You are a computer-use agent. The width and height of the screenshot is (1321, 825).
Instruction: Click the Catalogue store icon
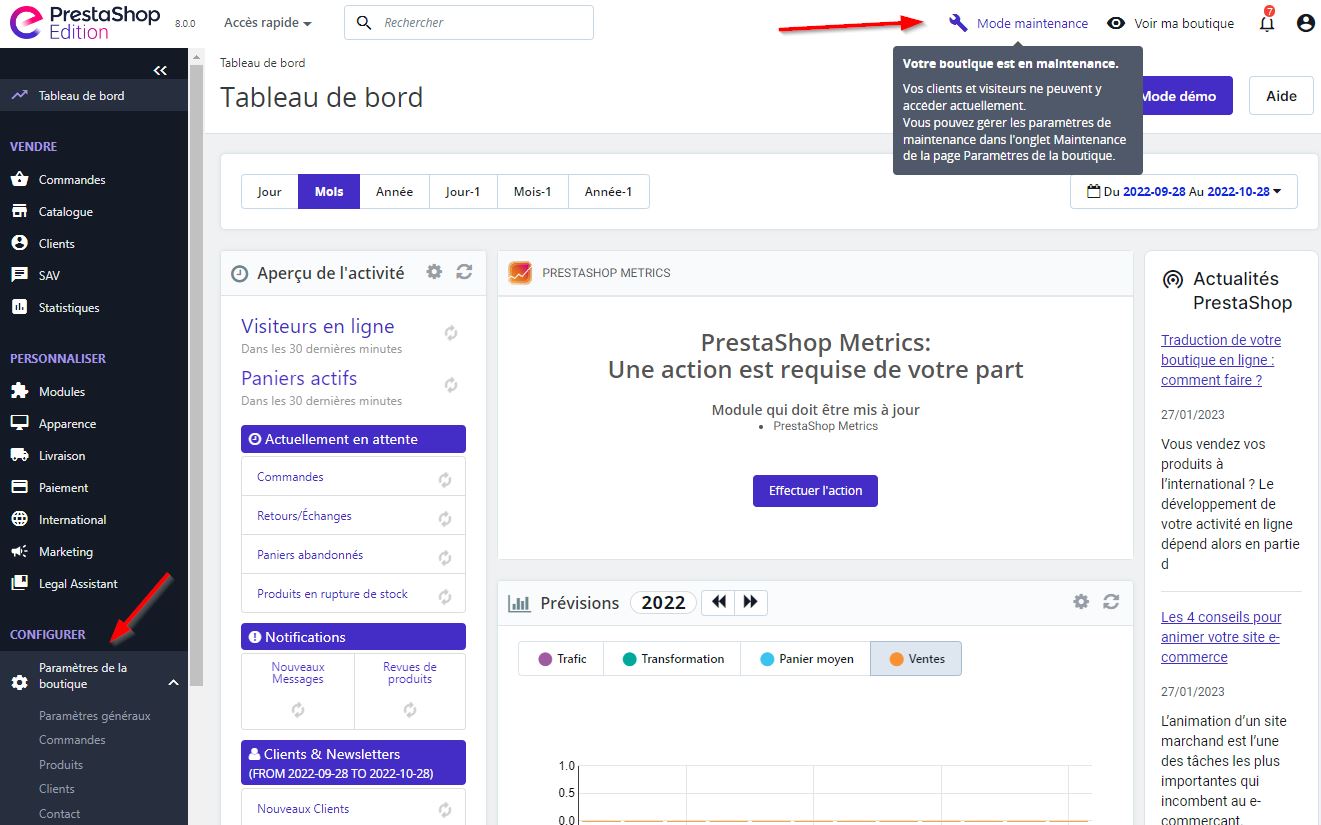click(19, 212)
